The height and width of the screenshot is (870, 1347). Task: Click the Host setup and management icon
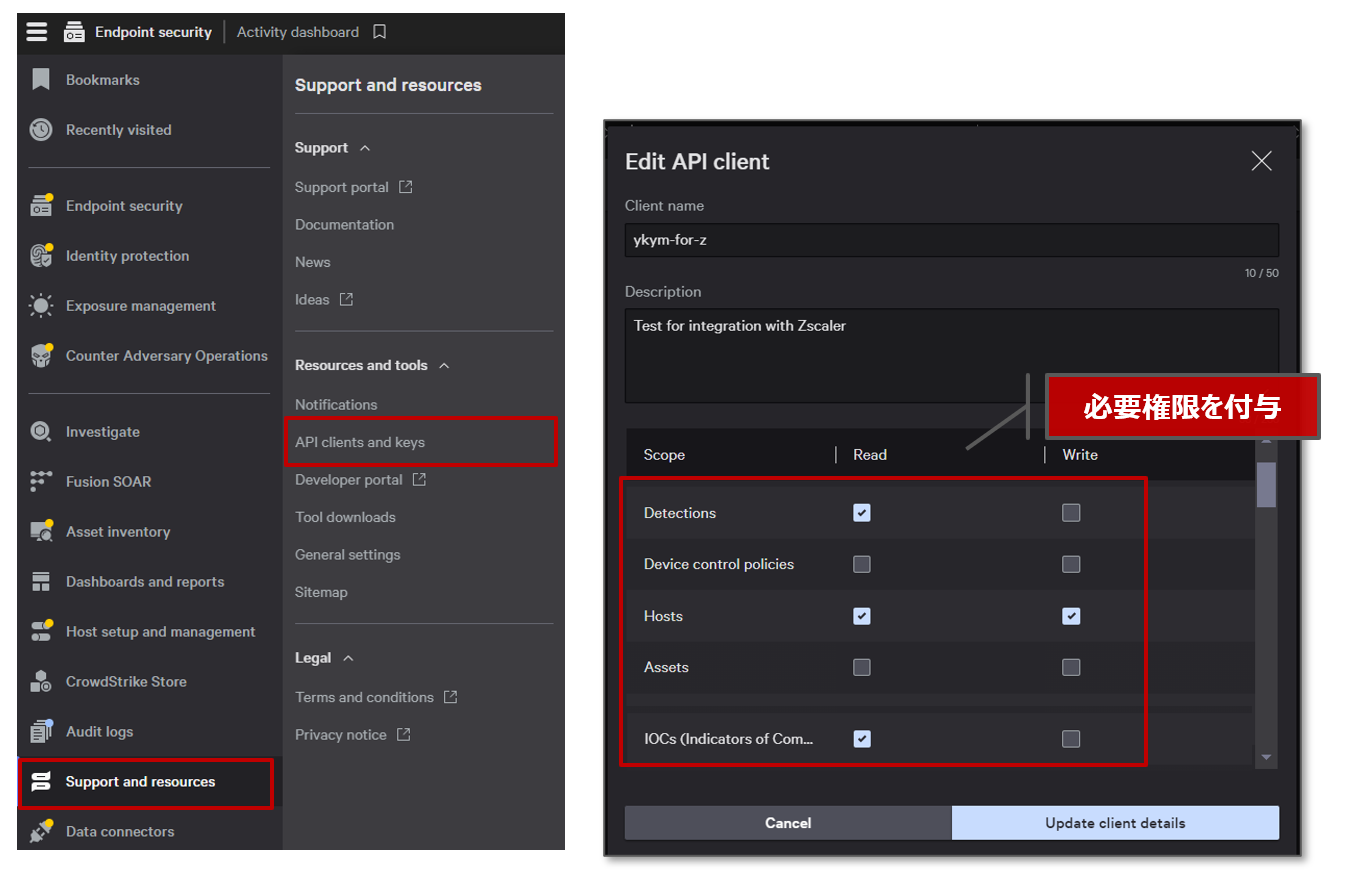click(41, 631)
